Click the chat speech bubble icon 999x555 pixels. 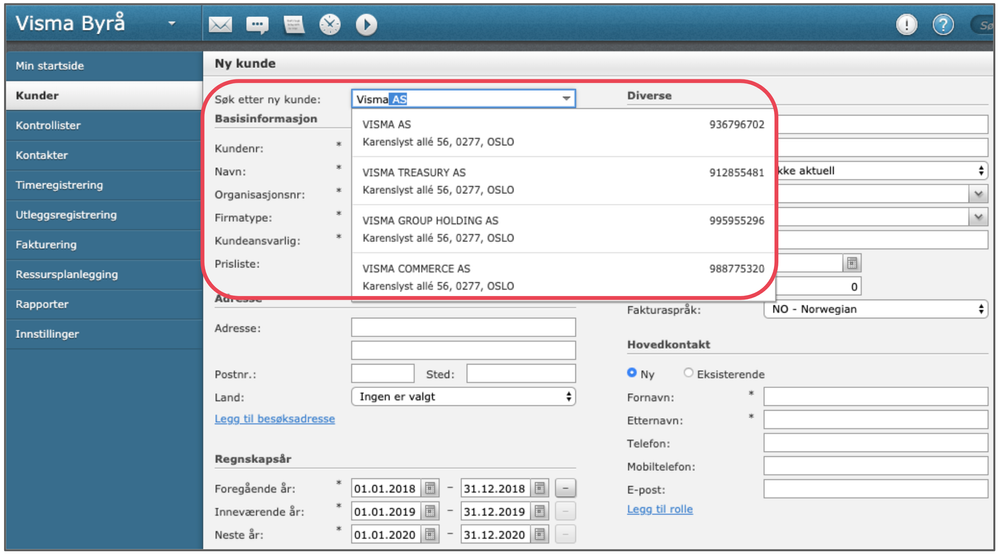coord(257,25)
